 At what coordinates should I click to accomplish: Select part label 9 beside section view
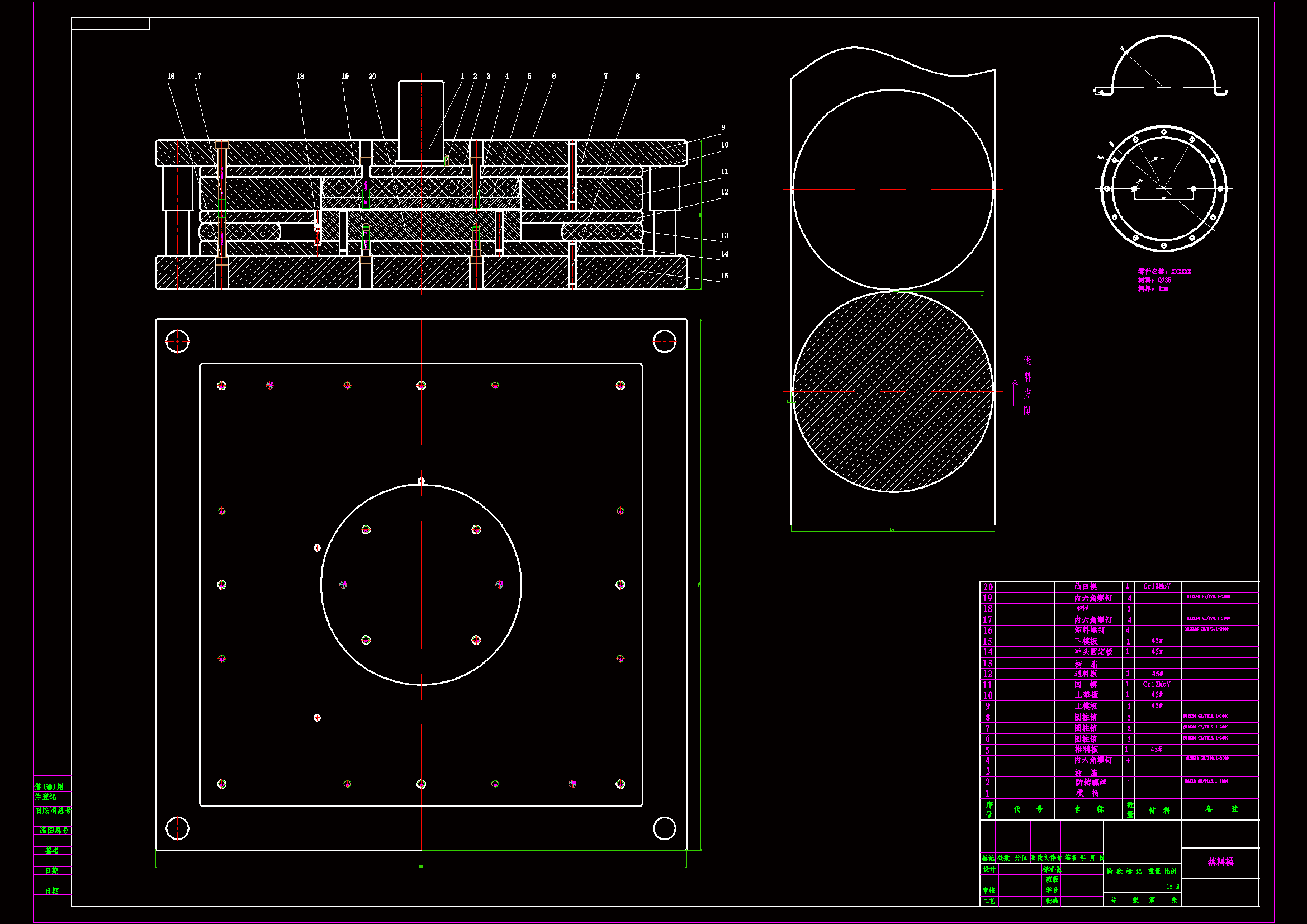tap(723, 127)
